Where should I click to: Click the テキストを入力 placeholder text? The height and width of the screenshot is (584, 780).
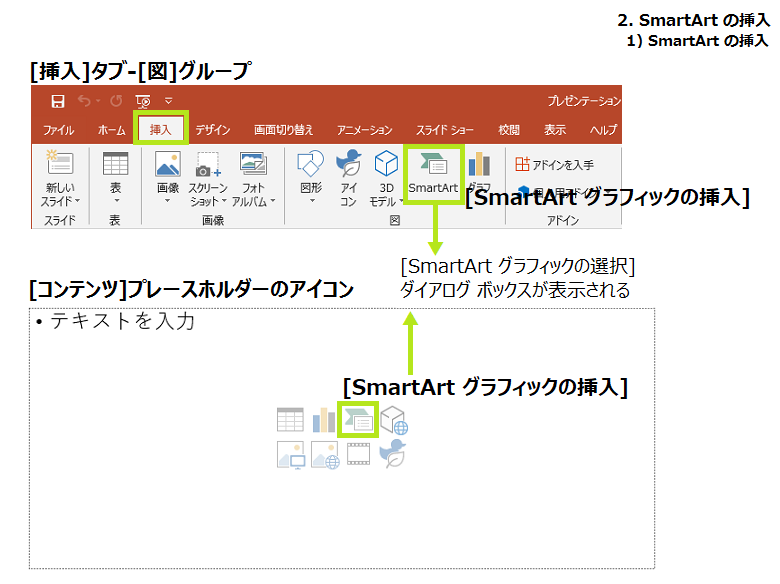[122, 321]
